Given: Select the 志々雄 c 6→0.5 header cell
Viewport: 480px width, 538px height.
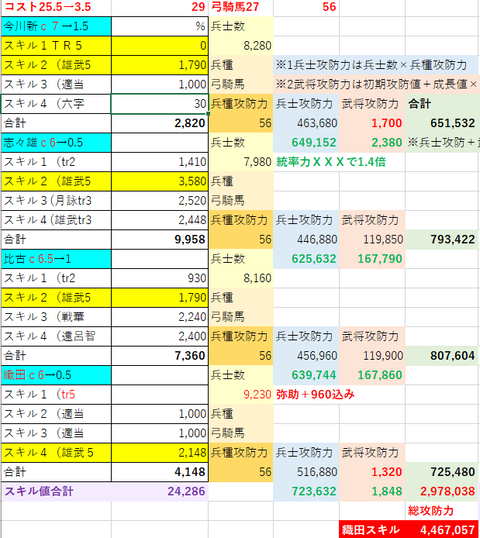Looking at the screenshot, I should click(x=56, y=142).
